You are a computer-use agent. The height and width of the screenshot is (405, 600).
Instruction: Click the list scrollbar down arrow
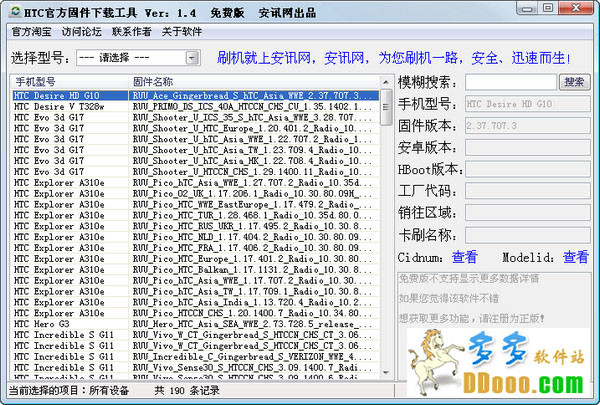point(386,372)
